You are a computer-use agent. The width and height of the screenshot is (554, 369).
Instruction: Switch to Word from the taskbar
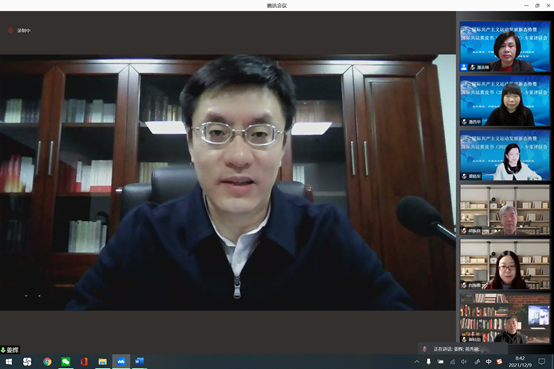tap(139, 362)
